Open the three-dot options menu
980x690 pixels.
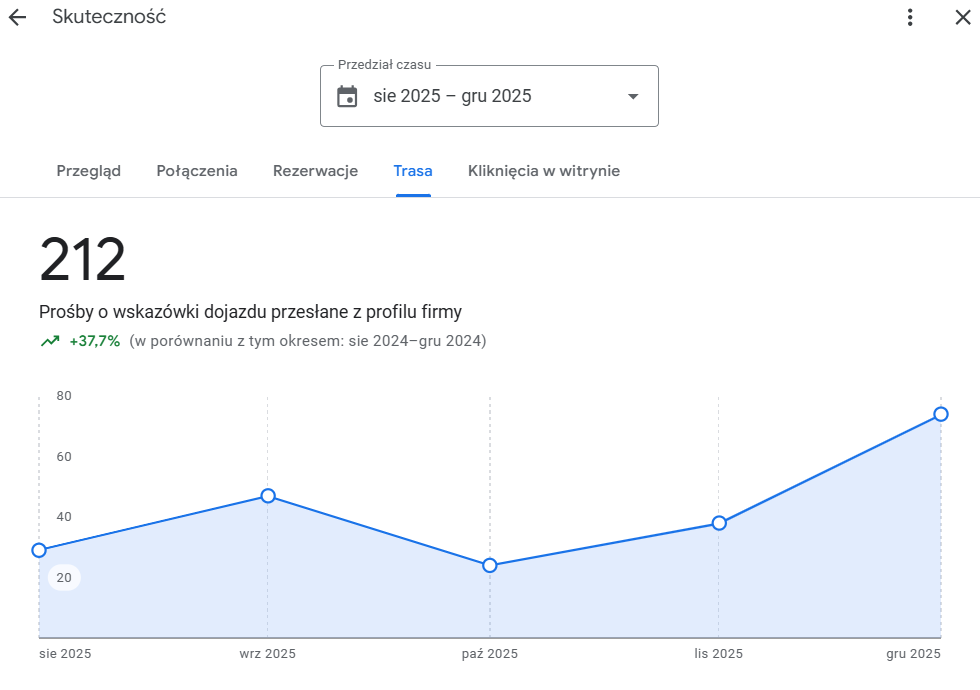coord(909,17)
